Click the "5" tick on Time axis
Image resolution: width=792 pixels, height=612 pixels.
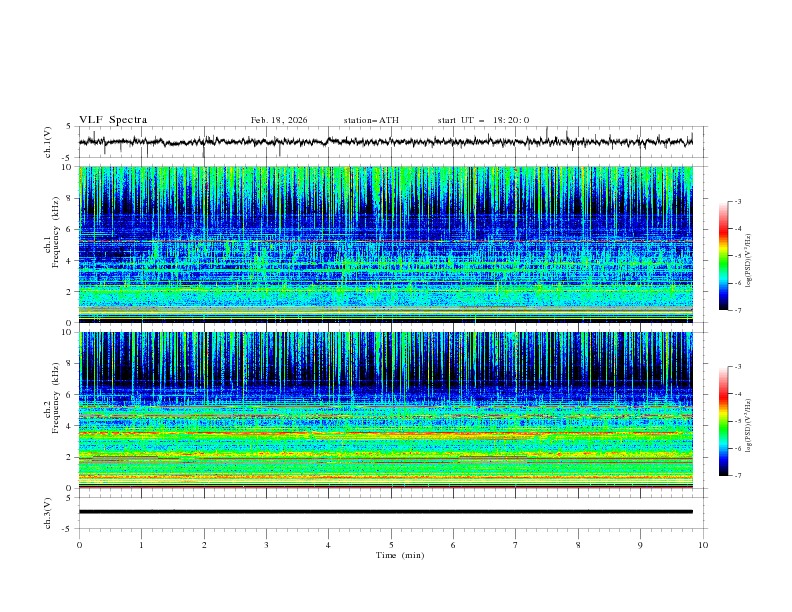tap(391, 545)
